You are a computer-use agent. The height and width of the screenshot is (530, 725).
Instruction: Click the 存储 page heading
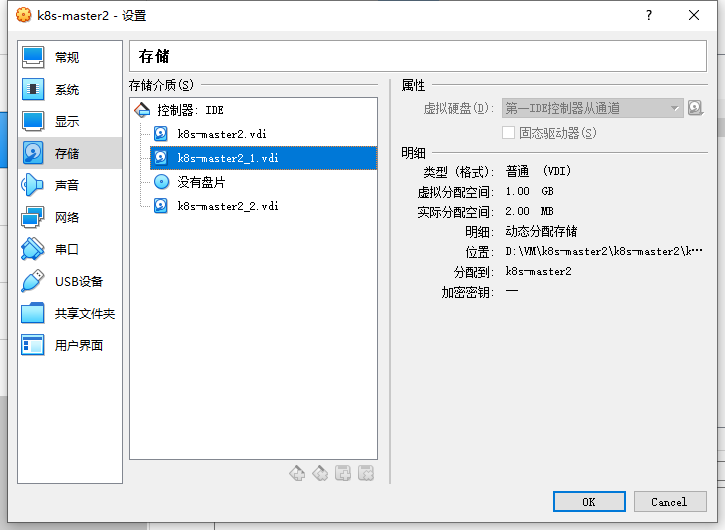pos(154,56)
